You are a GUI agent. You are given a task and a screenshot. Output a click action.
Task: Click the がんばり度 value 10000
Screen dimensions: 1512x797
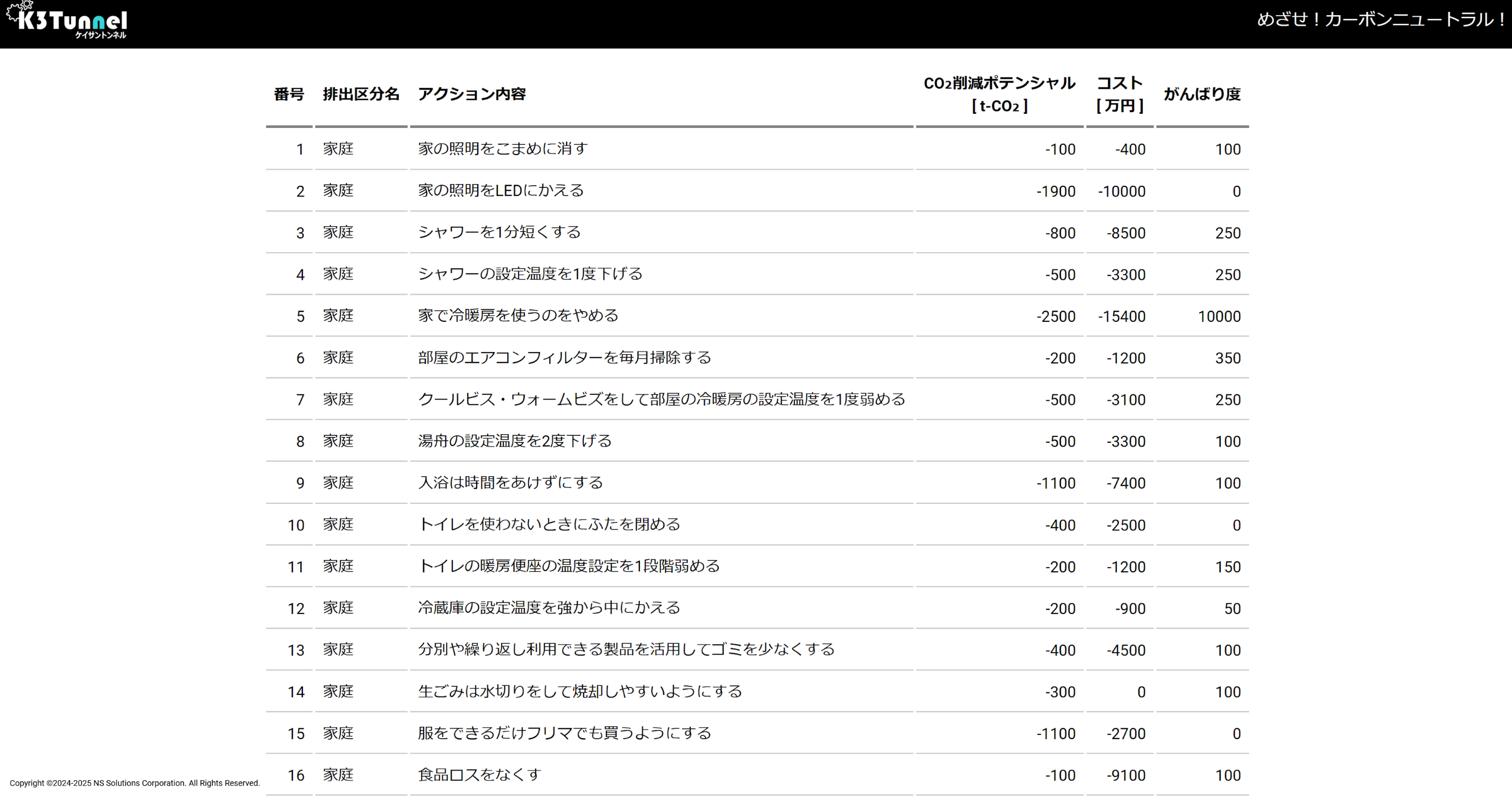1219,316
